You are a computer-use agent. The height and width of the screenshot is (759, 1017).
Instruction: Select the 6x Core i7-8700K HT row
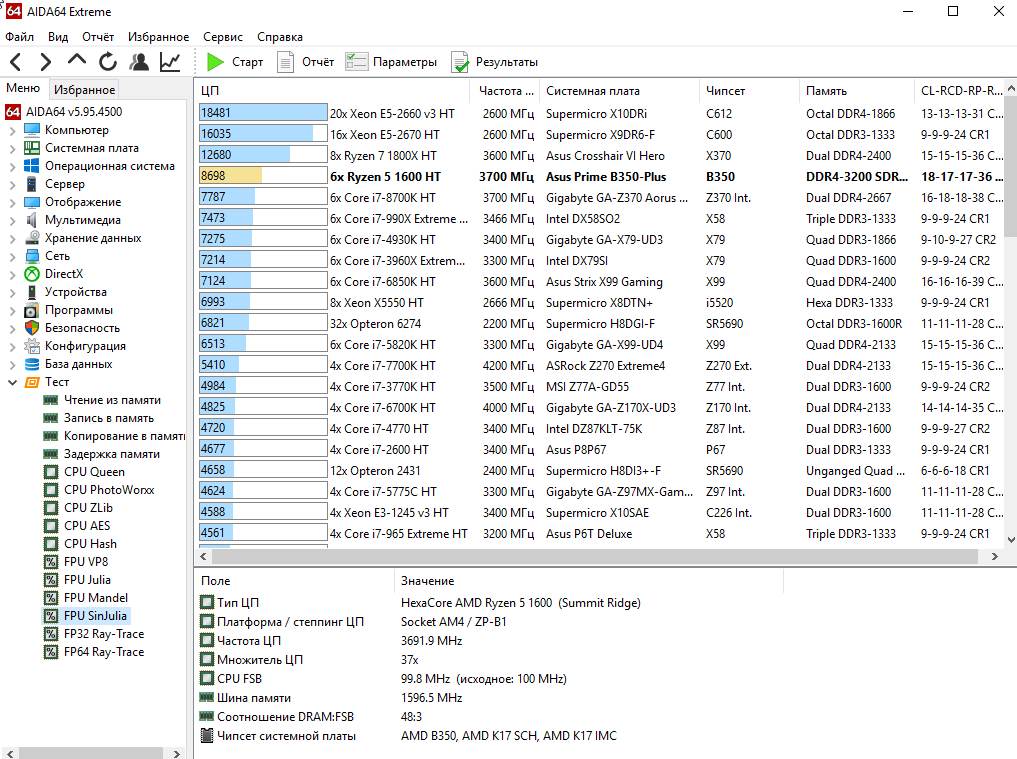coord(600,197)
